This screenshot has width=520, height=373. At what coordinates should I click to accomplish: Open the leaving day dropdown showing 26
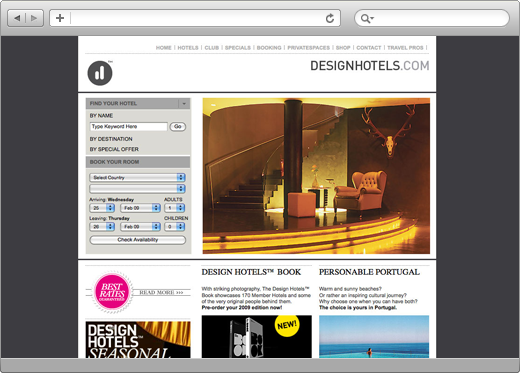(102, 227)
